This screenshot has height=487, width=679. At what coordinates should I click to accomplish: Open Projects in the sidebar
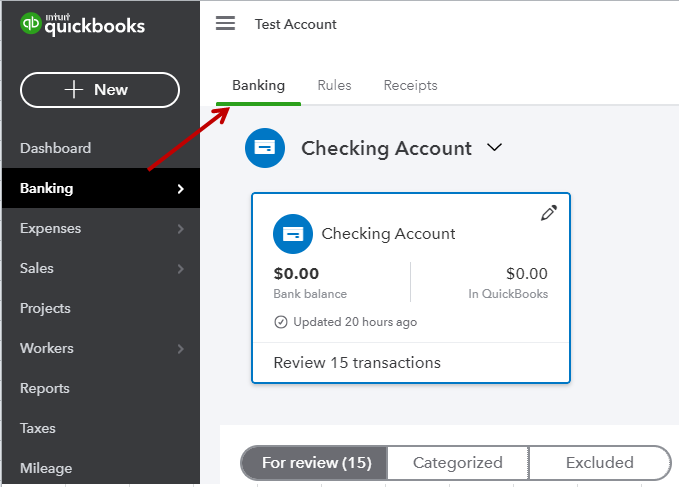(100, 308)
